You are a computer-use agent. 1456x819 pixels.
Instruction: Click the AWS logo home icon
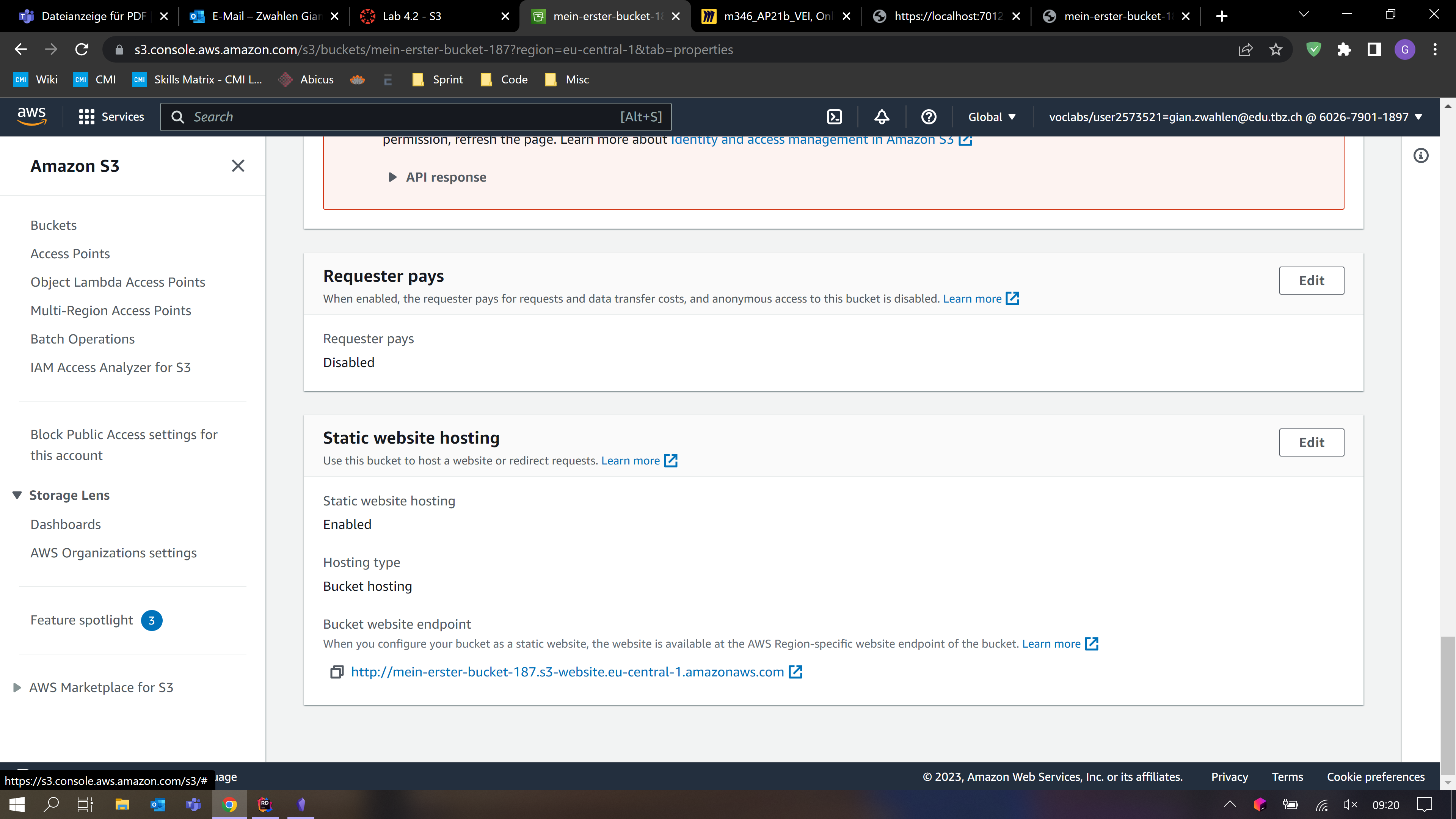click(x=31, y=116)
